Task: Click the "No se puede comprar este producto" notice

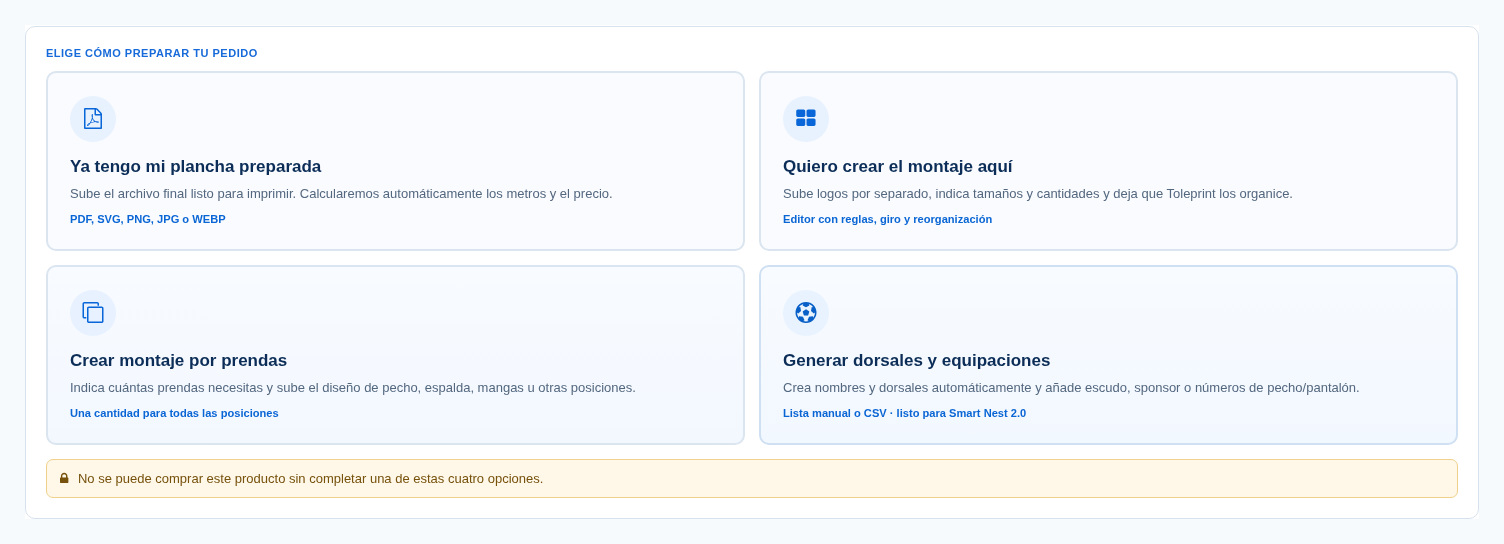Action: 752,478
